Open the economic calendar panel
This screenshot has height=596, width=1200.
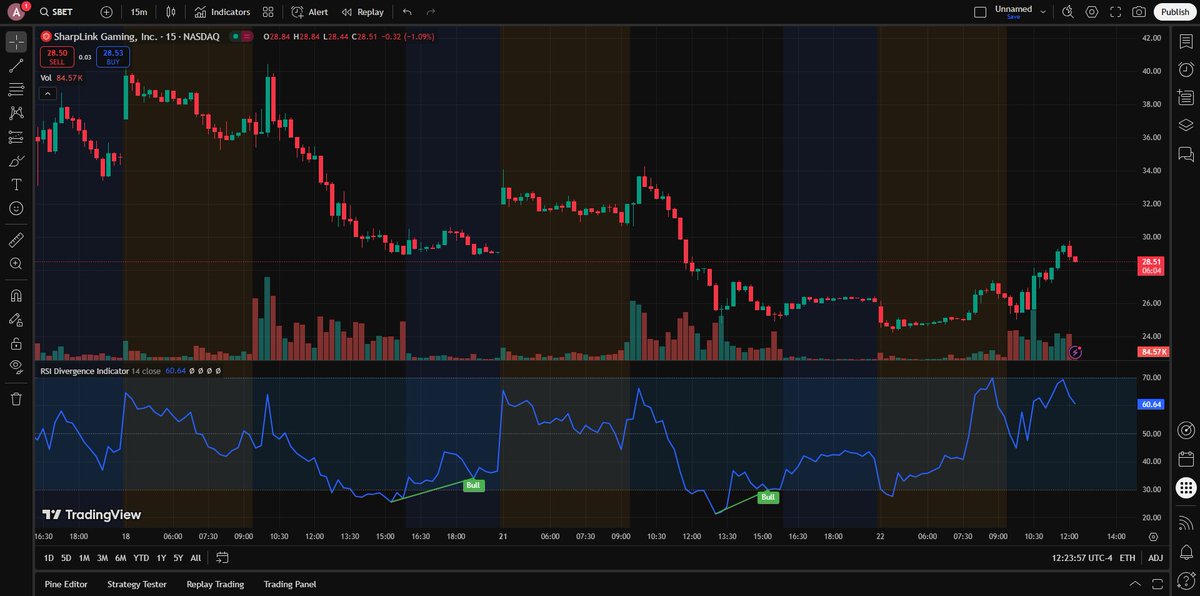pyautogui.click(x=1186, y=460)
